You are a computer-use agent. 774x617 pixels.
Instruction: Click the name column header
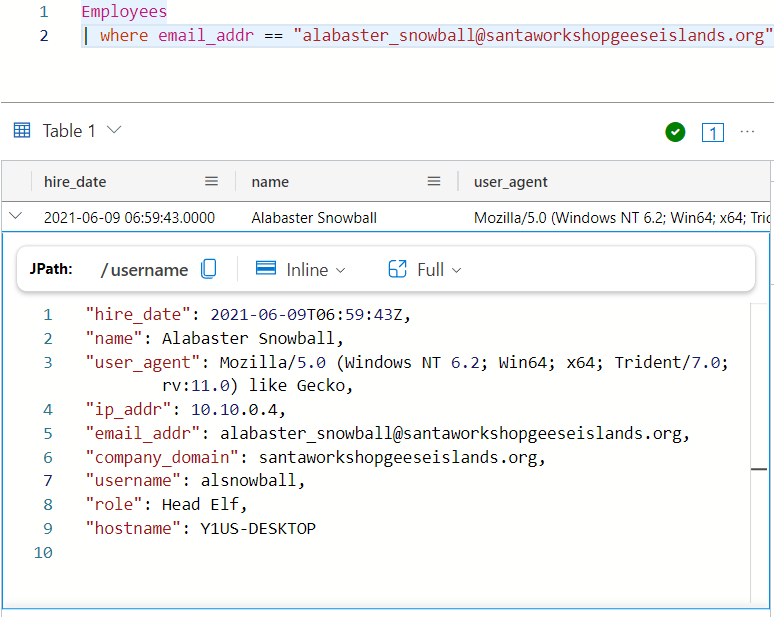pyautogui.click(x=270, y=182)
